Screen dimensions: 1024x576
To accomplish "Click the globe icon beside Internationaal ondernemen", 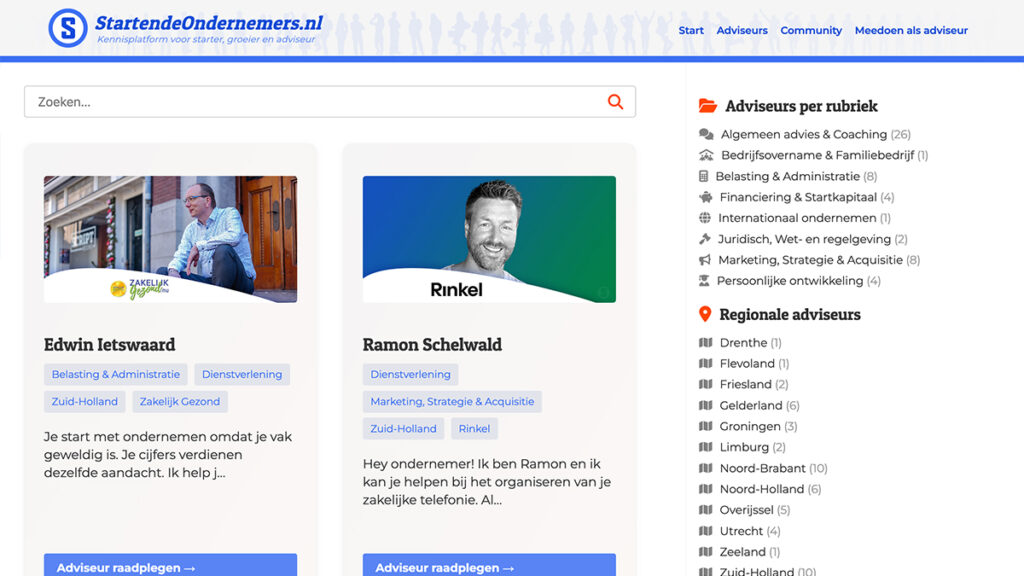I will point(705,218).
